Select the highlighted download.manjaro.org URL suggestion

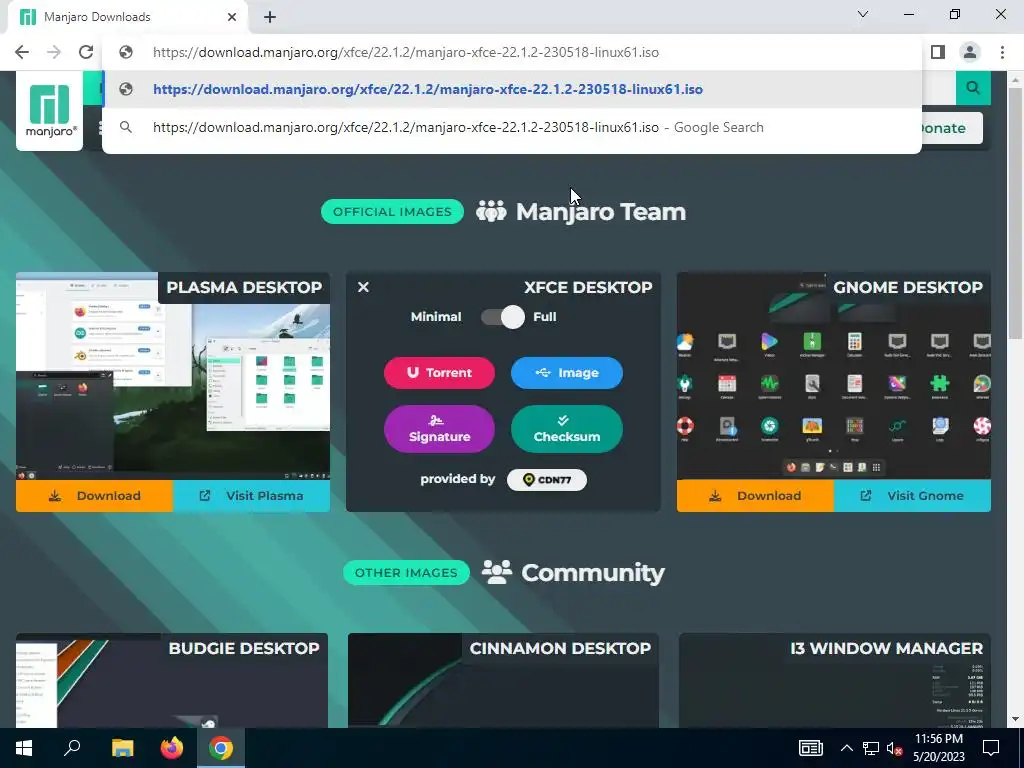coord(512,89)
